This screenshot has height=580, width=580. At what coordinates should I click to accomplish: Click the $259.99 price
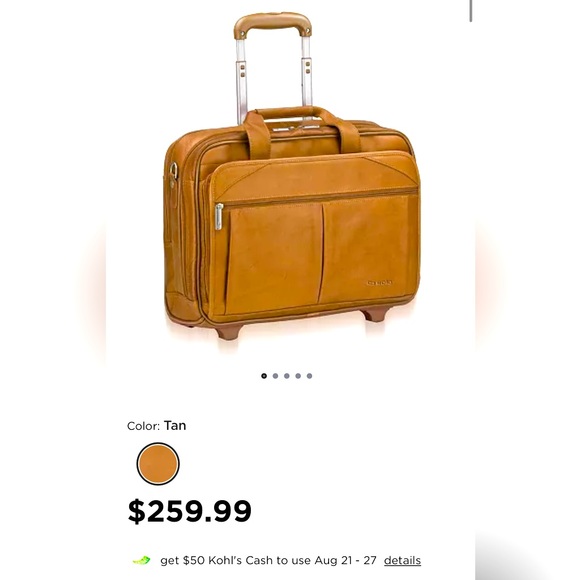coord(190,511)
